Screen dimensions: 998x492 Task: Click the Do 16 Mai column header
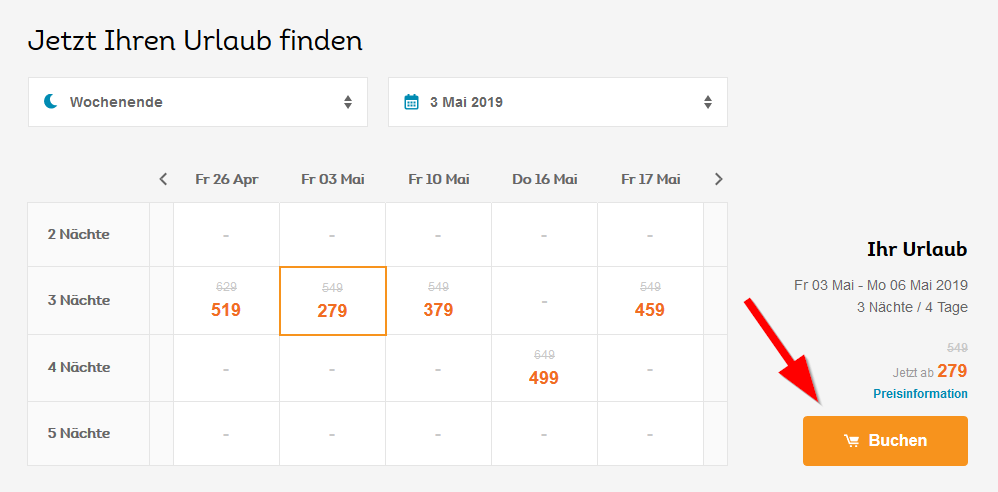coord(545,179)
